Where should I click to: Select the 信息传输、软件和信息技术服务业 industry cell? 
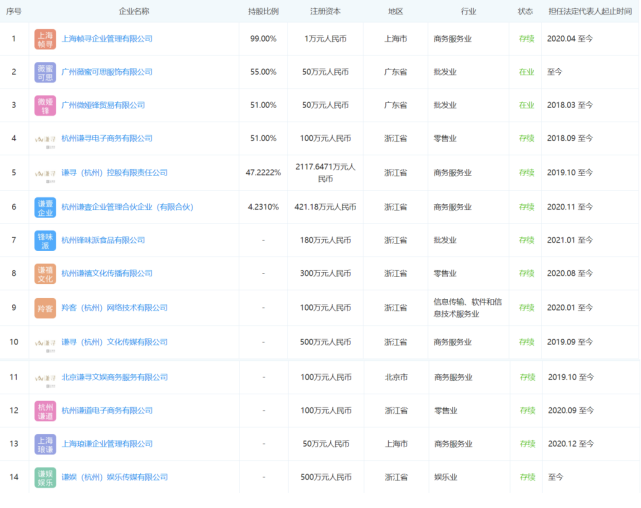(468, 308)
